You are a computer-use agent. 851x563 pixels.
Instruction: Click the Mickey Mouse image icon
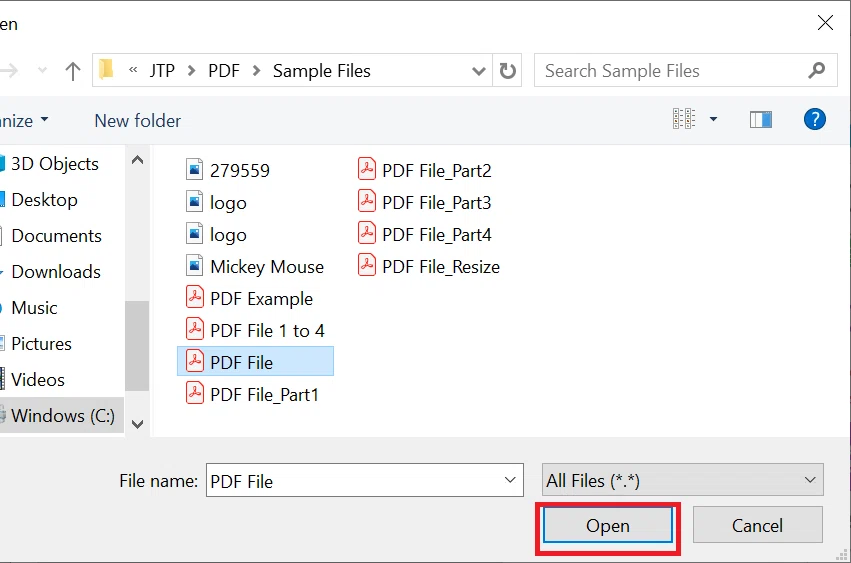[194, 266]
